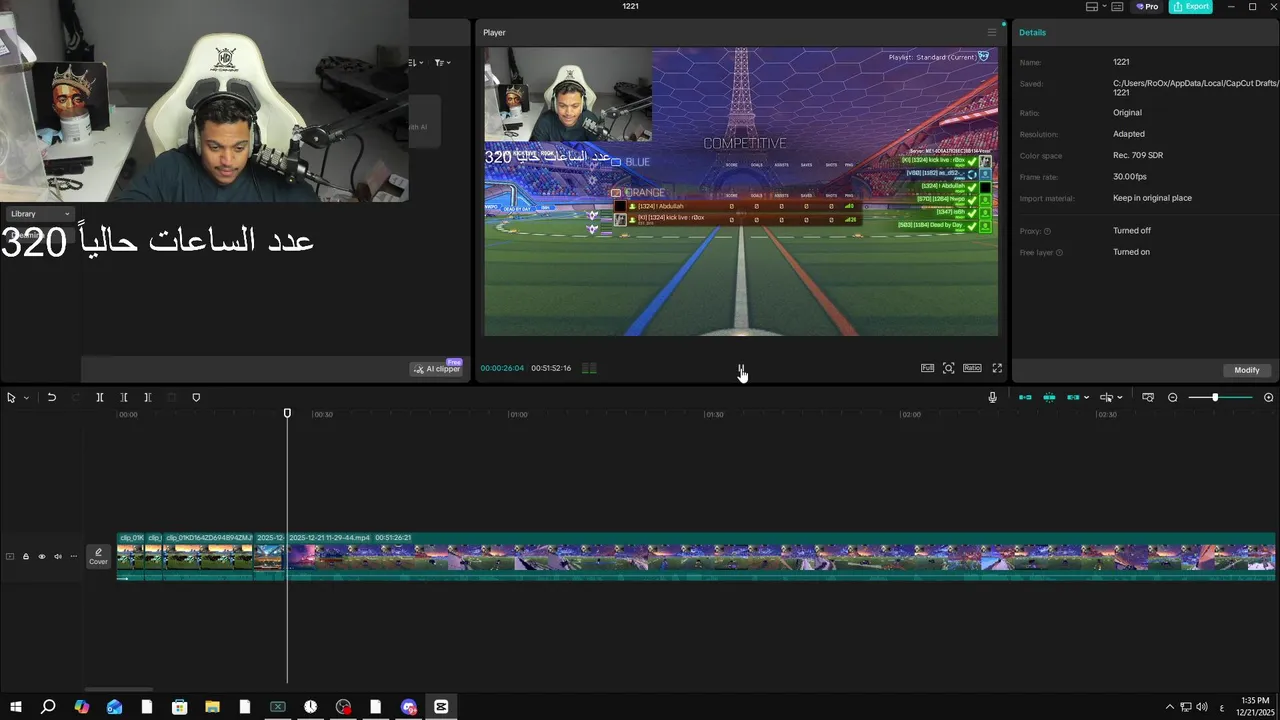The height and width of the screenshot is (720, 1280).
Task: Delete the clip part right of playhead
Action: [x=148, y=397]
